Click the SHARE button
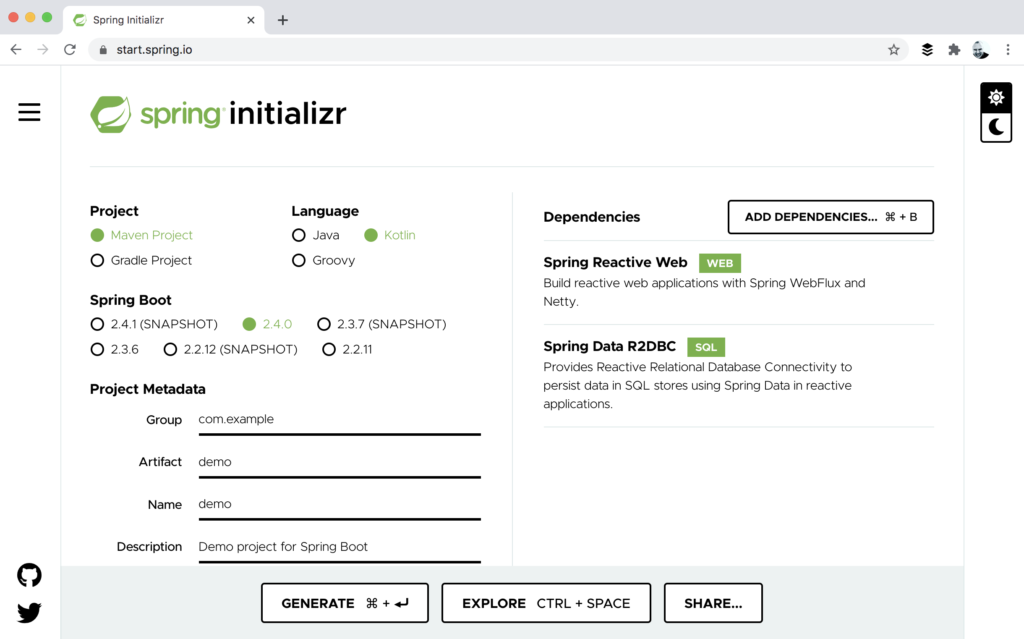Viewport: 1024px width, 639px height. (713, 603)
